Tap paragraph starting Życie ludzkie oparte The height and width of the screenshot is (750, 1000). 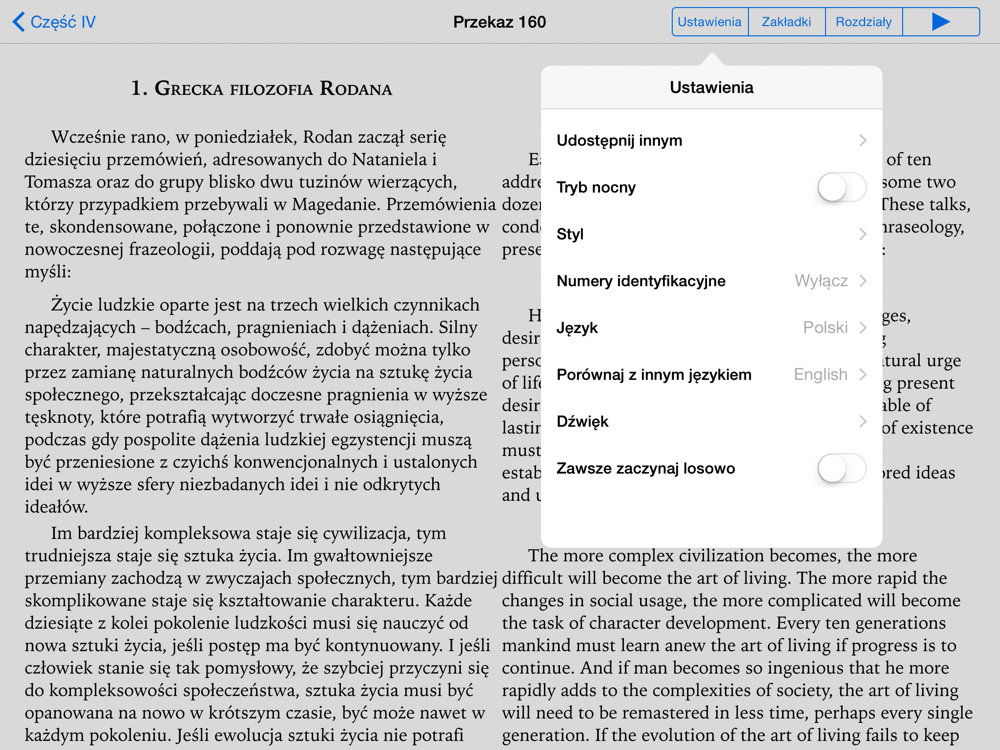coord(256,406)
